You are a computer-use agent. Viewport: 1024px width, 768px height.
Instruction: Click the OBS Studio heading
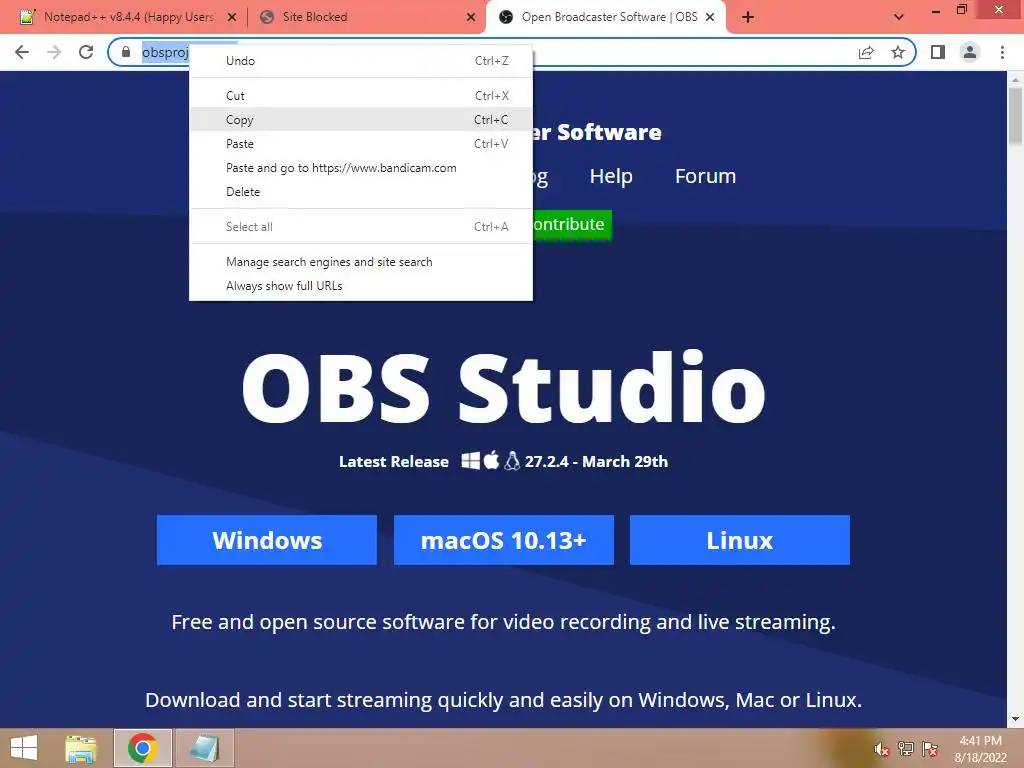pyautogui.click(x=504, y=387)
